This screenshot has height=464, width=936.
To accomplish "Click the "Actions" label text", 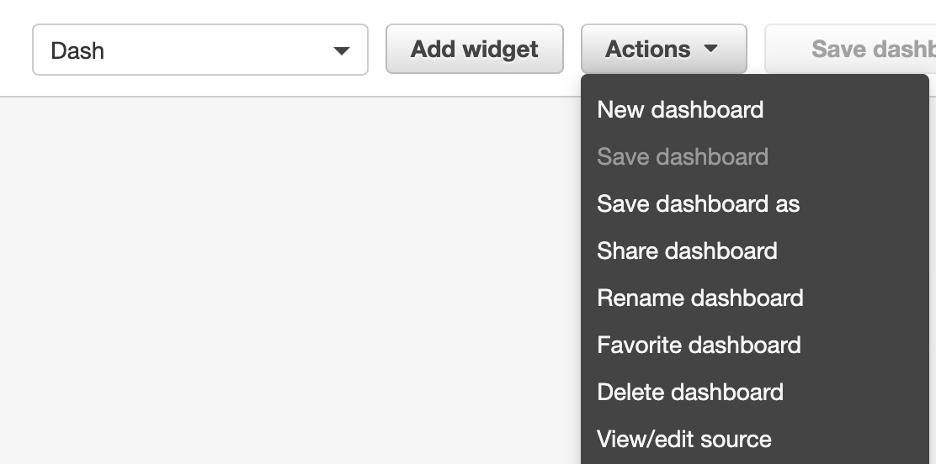I will point(647,49).
